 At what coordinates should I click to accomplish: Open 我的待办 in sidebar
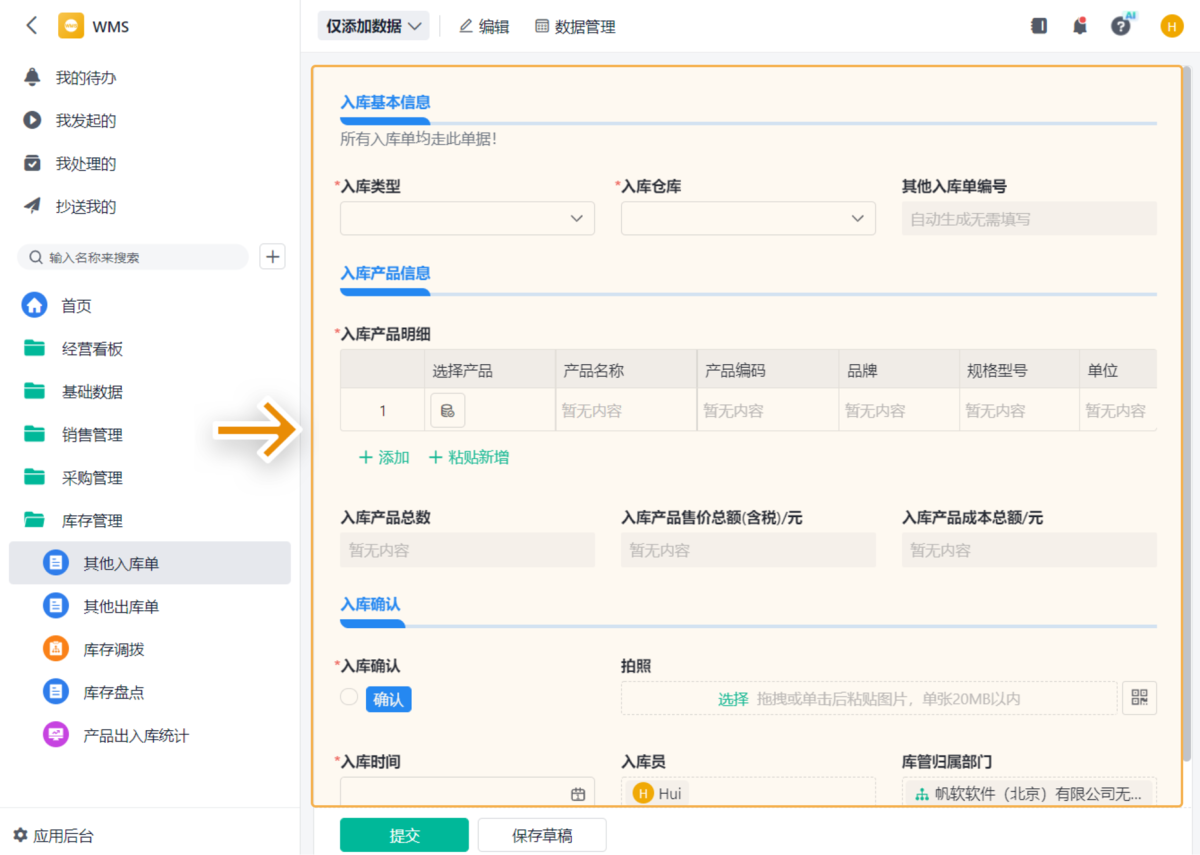(x=86, y=78)
